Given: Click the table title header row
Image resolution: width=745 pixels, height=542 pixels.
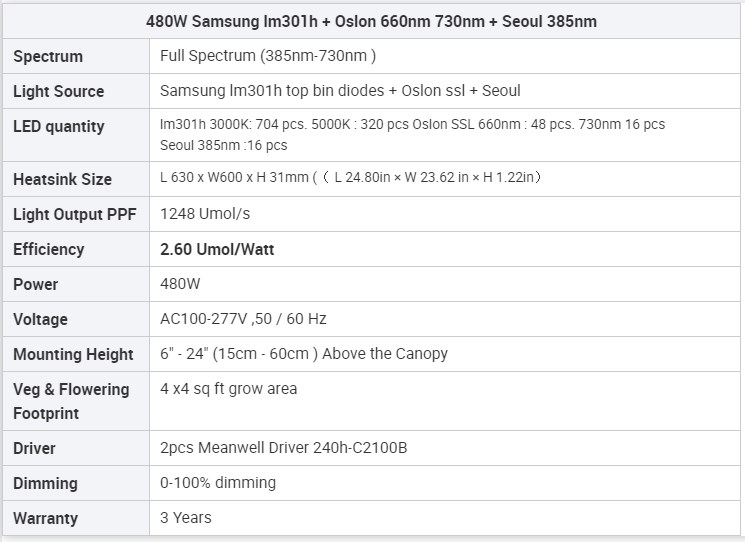Looking at the screenshot, I should click(x=372, y=21).
